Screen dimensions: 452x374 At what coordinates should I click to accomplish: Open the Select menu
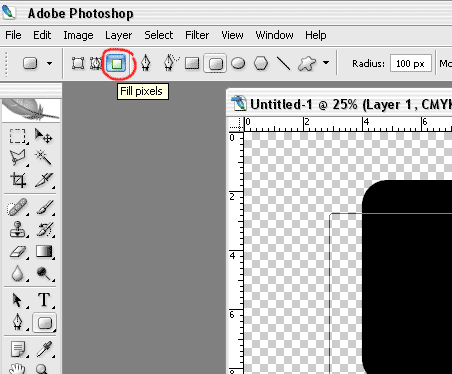(159, 35)
